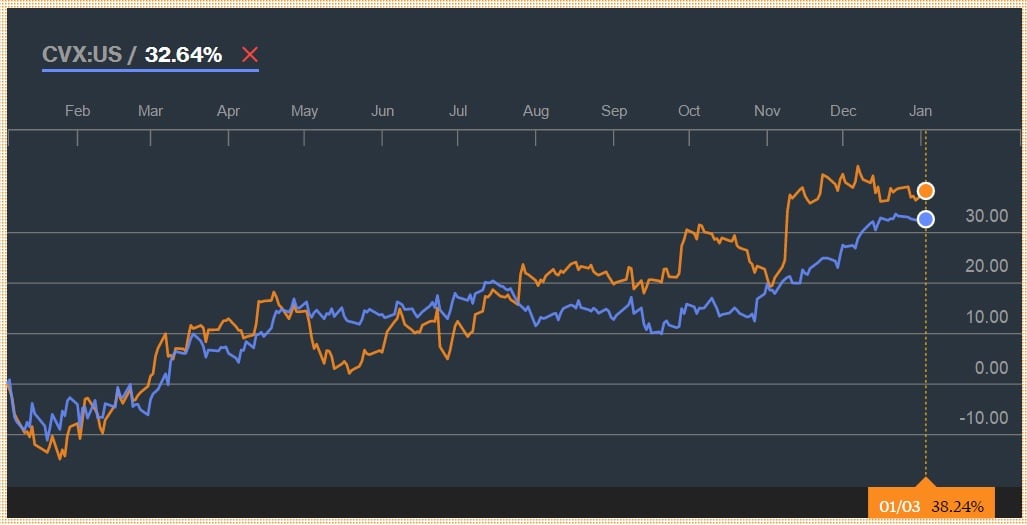Select the Mar label on time axis
This screenshot has height=525, width=1027.
[150, 111]
